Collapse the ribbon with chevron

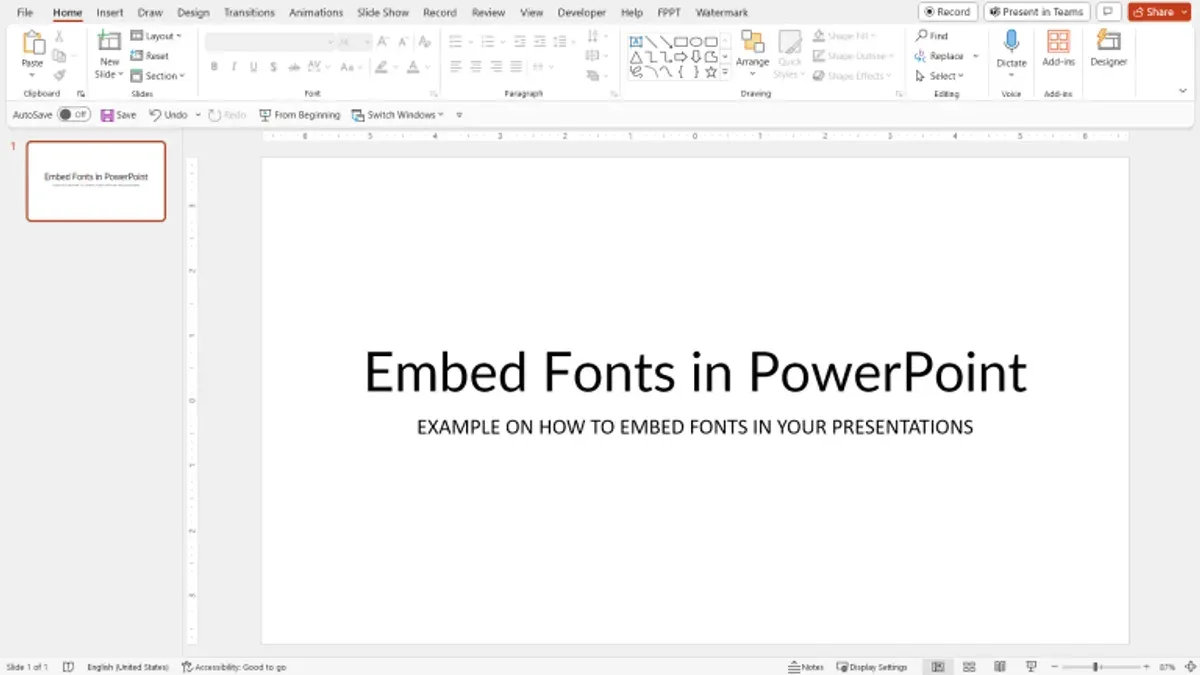(1183, 90)
